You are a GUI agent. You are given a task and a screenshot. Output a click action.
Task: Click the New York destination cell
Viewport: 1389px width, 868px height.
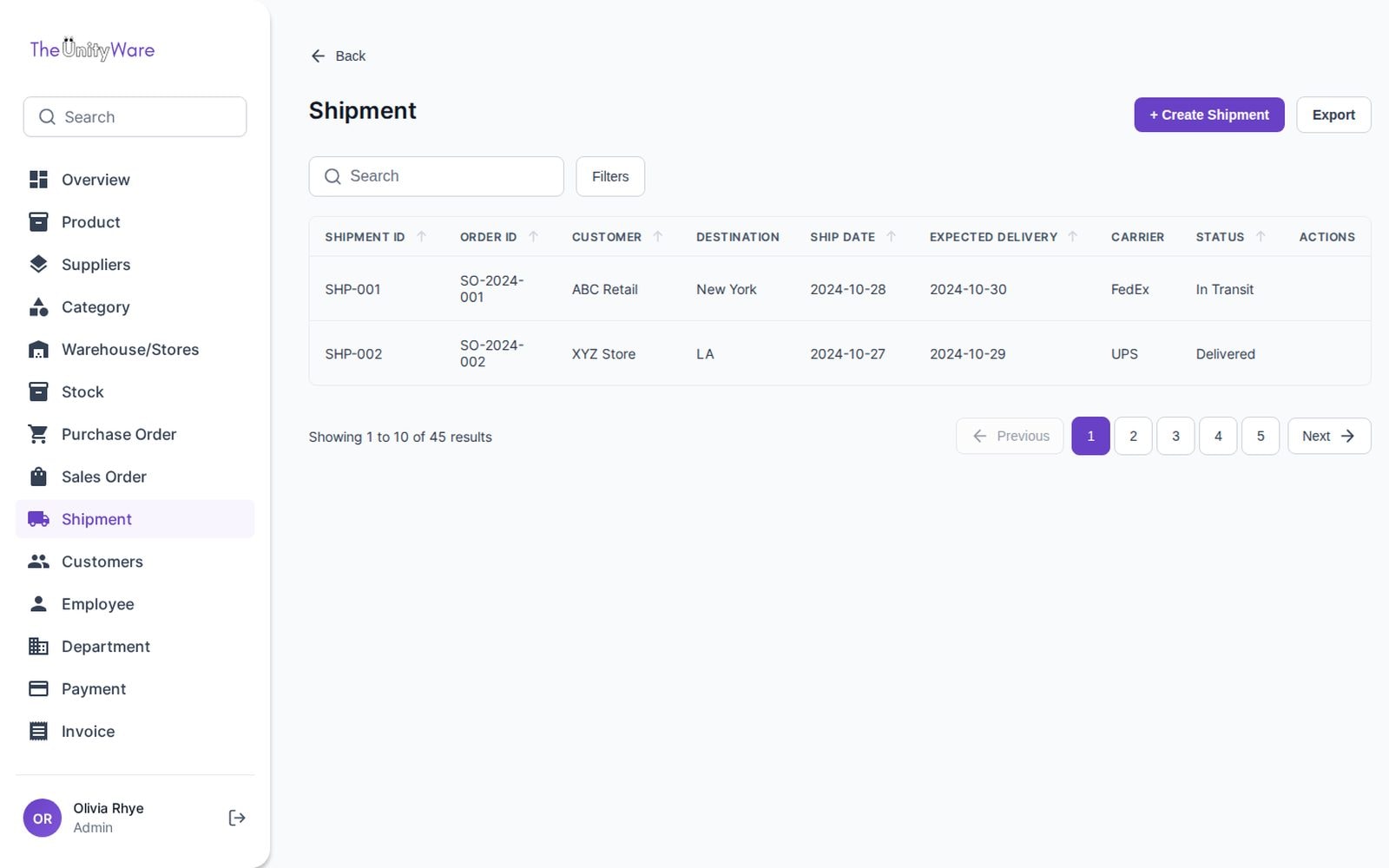[x=727, y=289]
